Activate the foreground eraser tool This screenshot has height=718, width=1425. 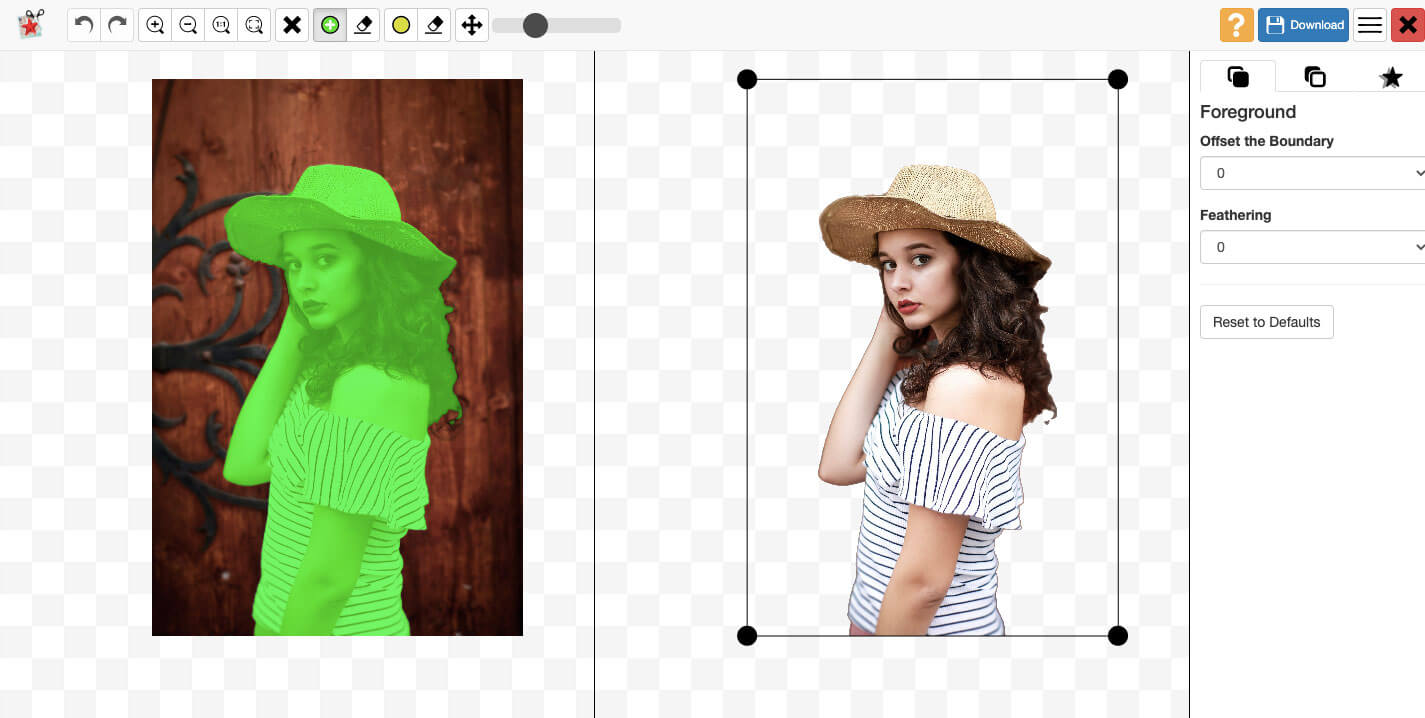point(362,25)
